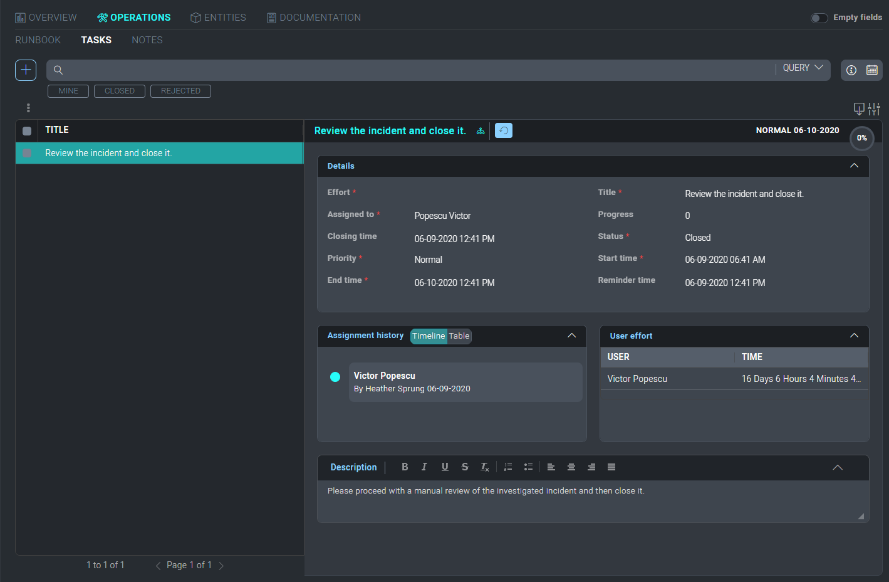Open the QUERY dropdown

pyautogui.click(x=803, y=69)
